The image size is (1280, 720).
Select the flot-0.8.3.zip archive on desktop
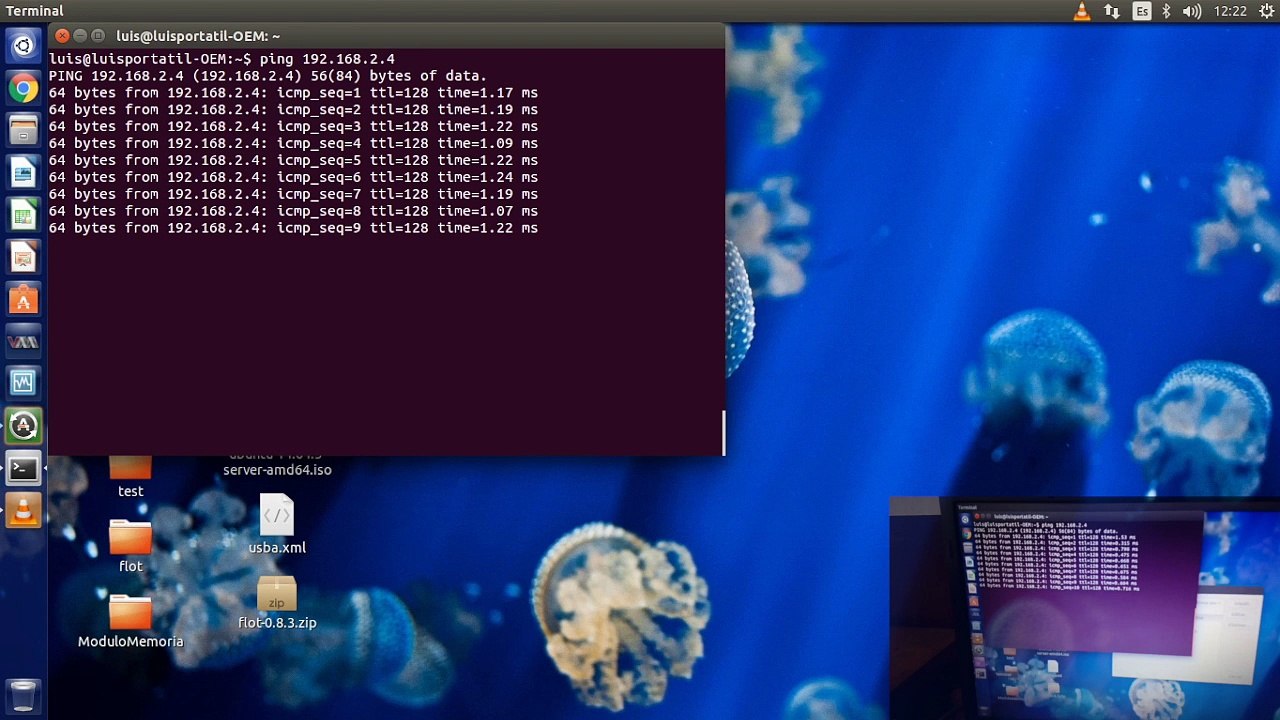pyautogui.click(x=277, y=603)
